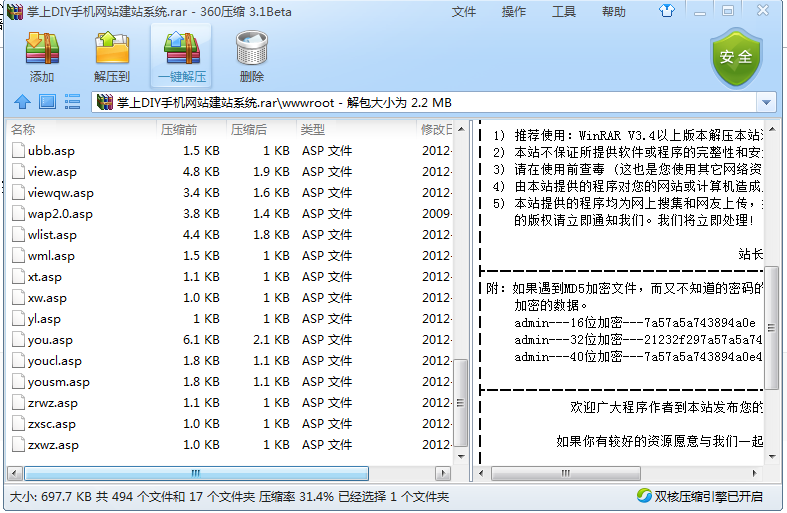The image size is (787, 513).
Task: Click the archive icon in the path bar
Action: pos(104,102)
